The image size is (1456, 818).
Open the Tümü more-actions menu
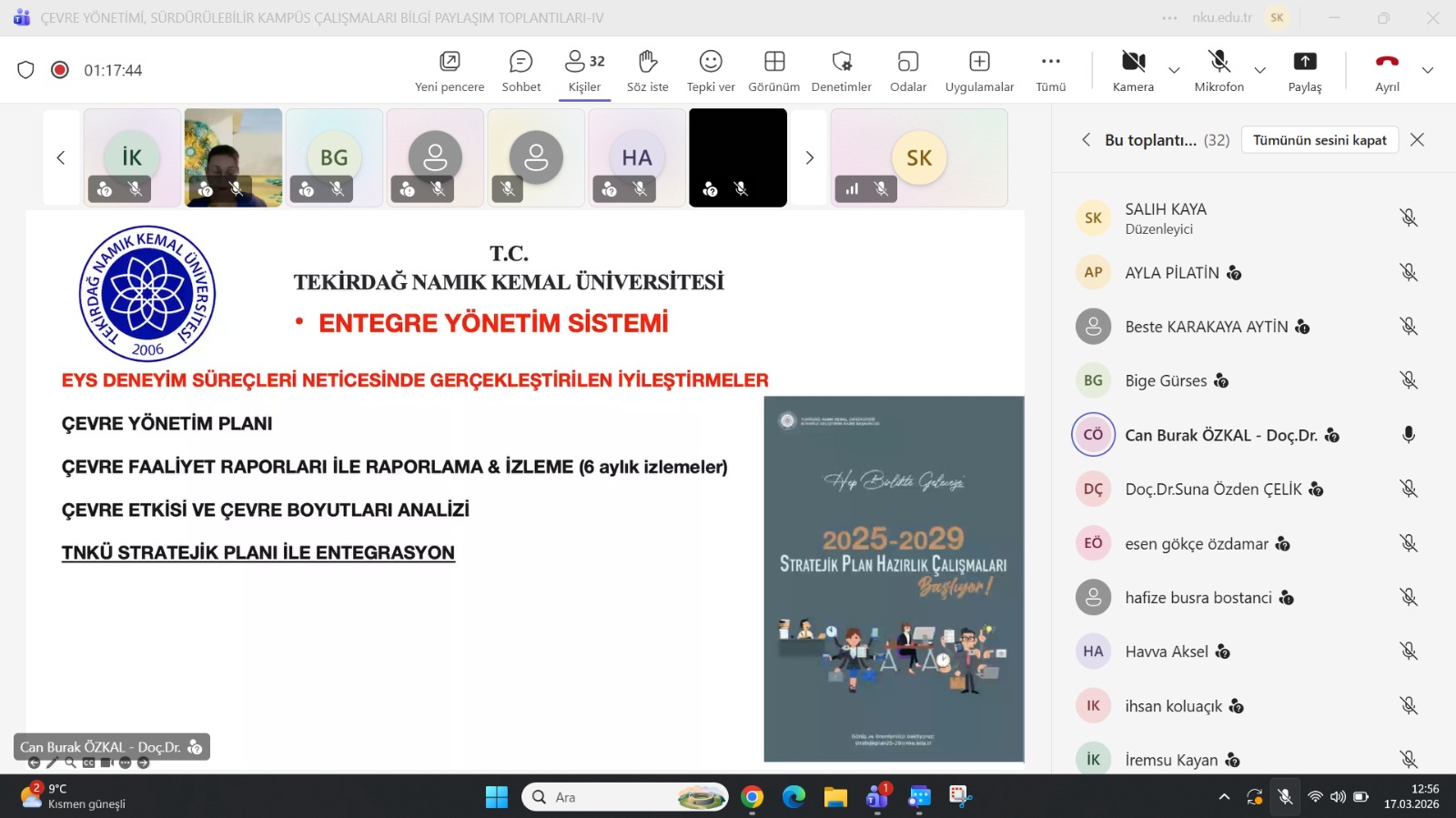point(1051,71)
